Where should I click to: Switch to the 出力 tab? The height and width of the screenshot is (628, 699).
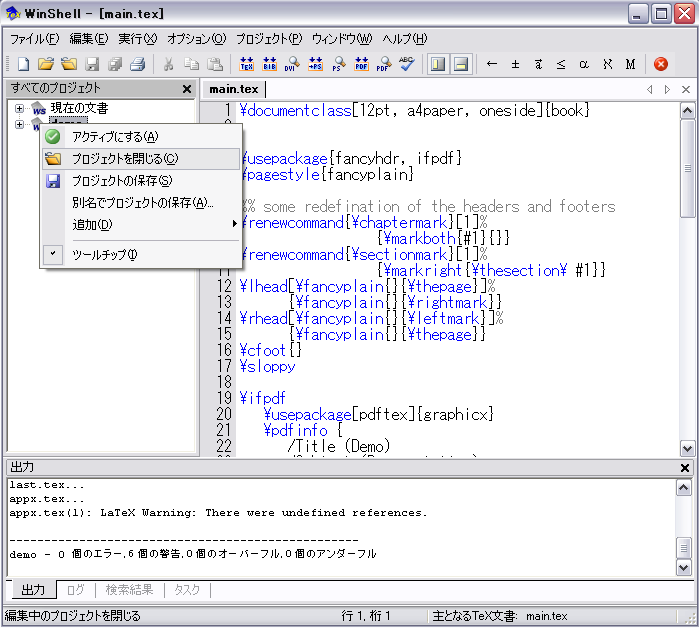coord(33,590)
